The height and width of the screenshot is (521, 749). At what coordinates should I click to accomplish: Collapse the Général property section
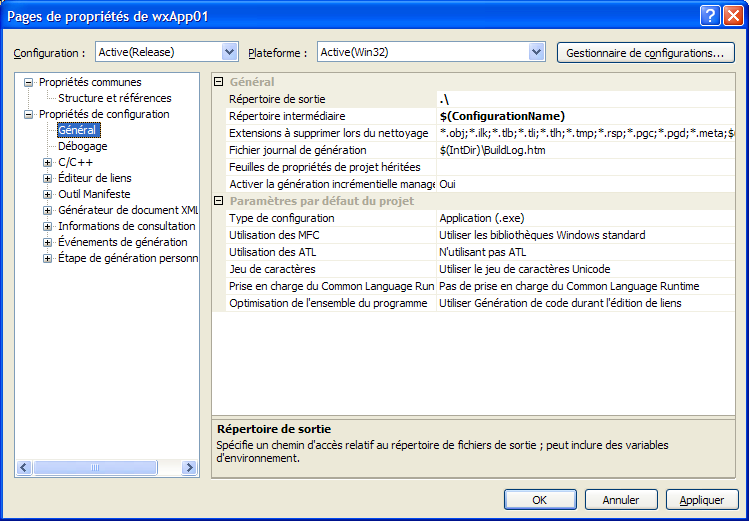pos(219,82)
